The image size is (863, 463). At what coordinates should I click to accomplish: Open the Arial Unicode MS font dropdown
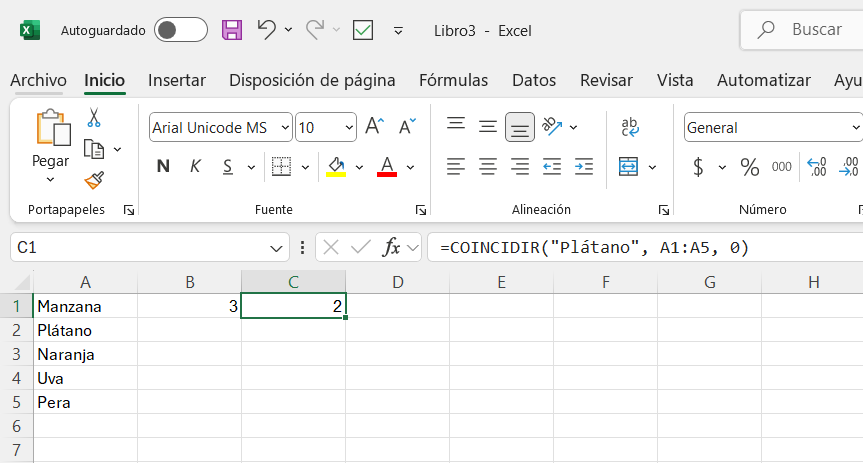(x=285, y=128)
